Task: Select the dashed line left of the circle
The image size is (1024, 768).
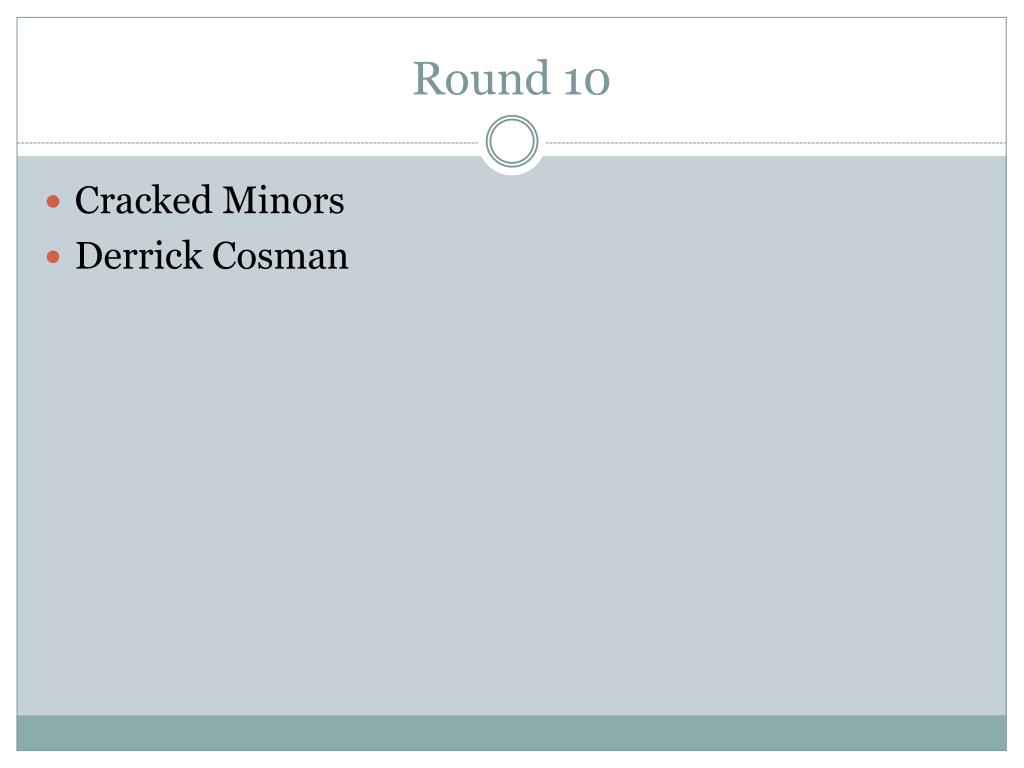Action: [x=248, y=142]
